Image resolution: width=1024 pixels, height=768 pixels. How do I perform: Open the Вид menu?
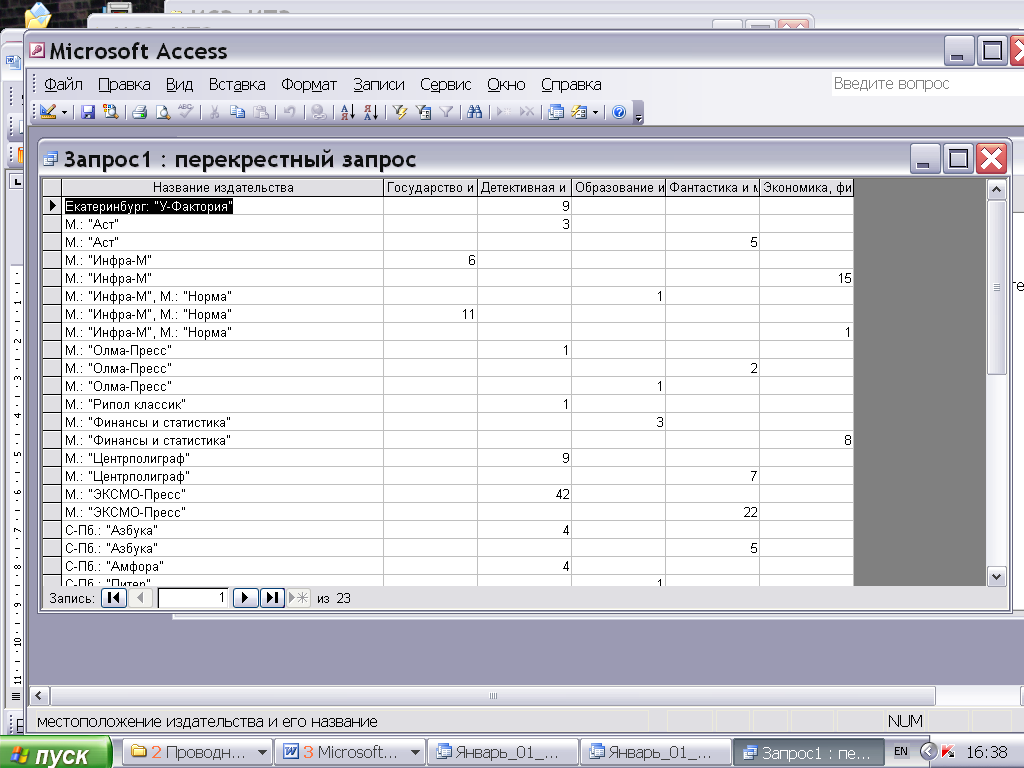(x=179, y=84)
